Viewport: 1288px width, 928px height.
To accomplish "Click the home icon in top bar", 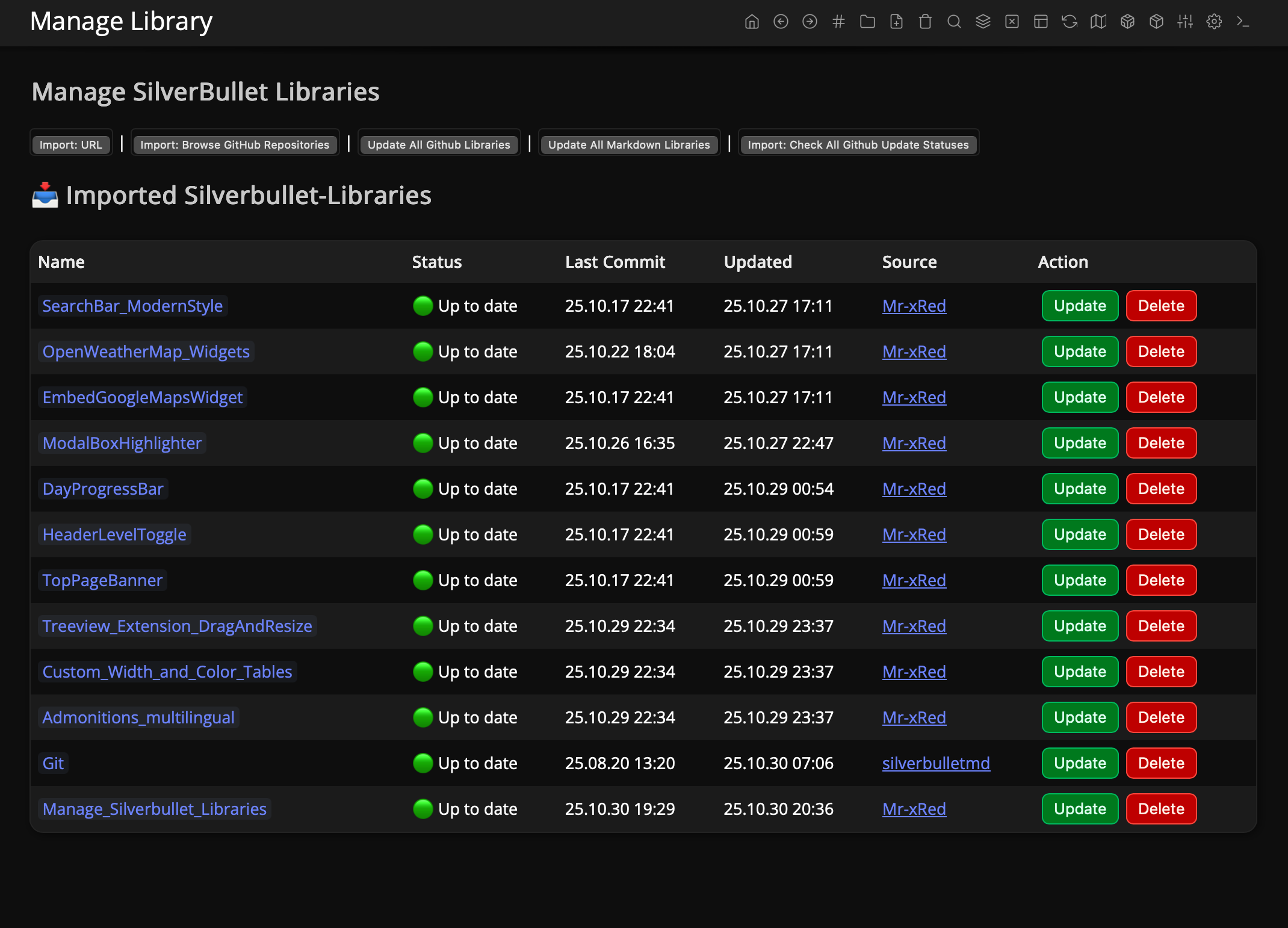I will pyautogui.click(x=752, y=22).
